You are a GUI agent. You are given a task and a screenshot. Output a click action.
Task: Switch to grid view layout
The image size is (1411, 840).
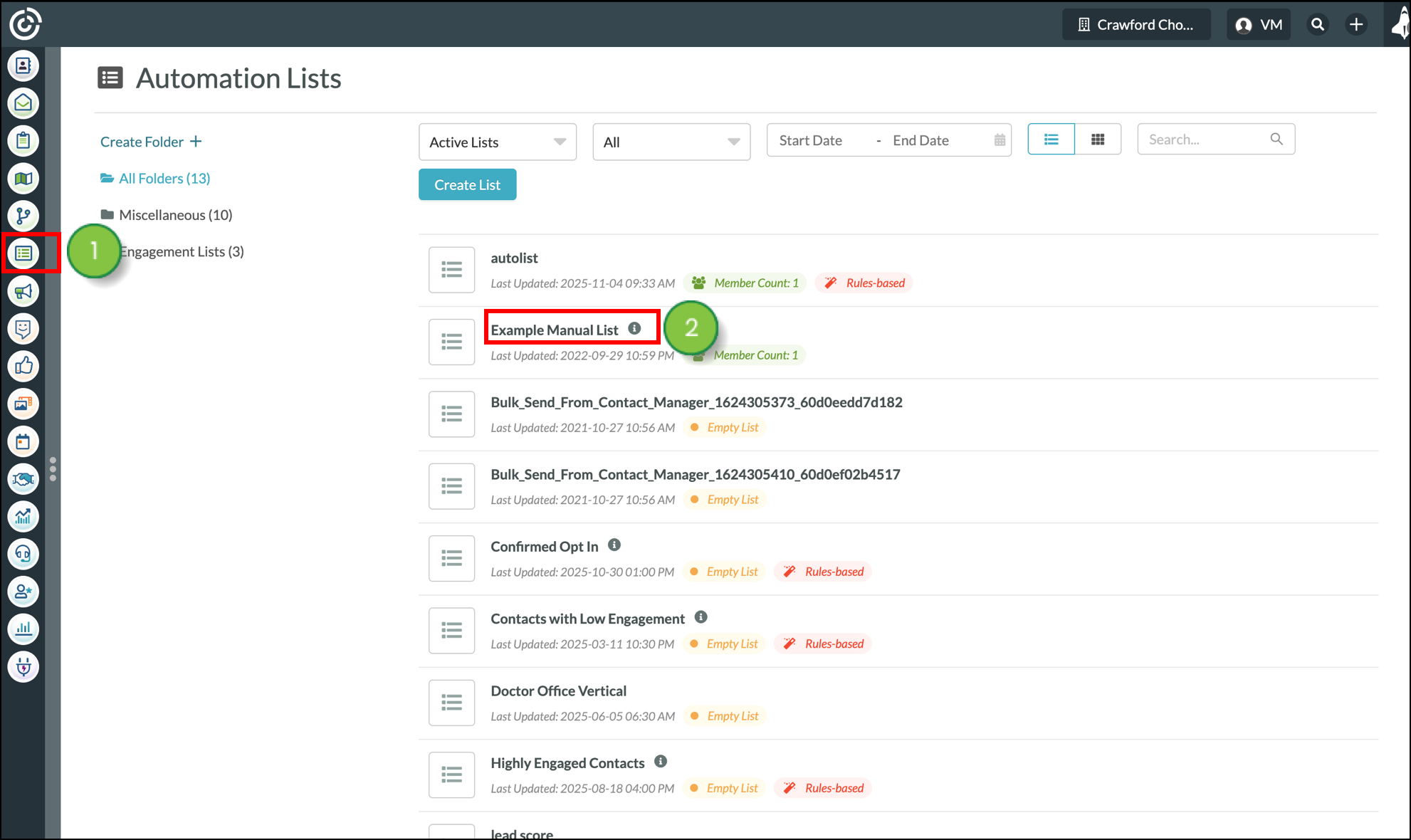pyautogui.click(x=1098, y=140)
